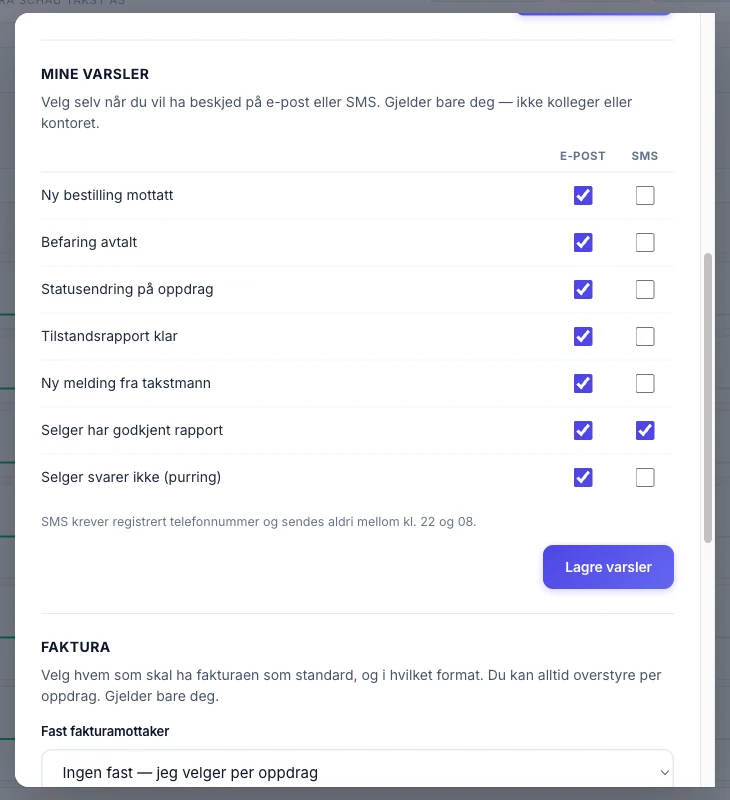Uncheck e-post for Selger svarer ikke
Image resolution: width=730 pixels, height=800 pixels.
[583, 477]
